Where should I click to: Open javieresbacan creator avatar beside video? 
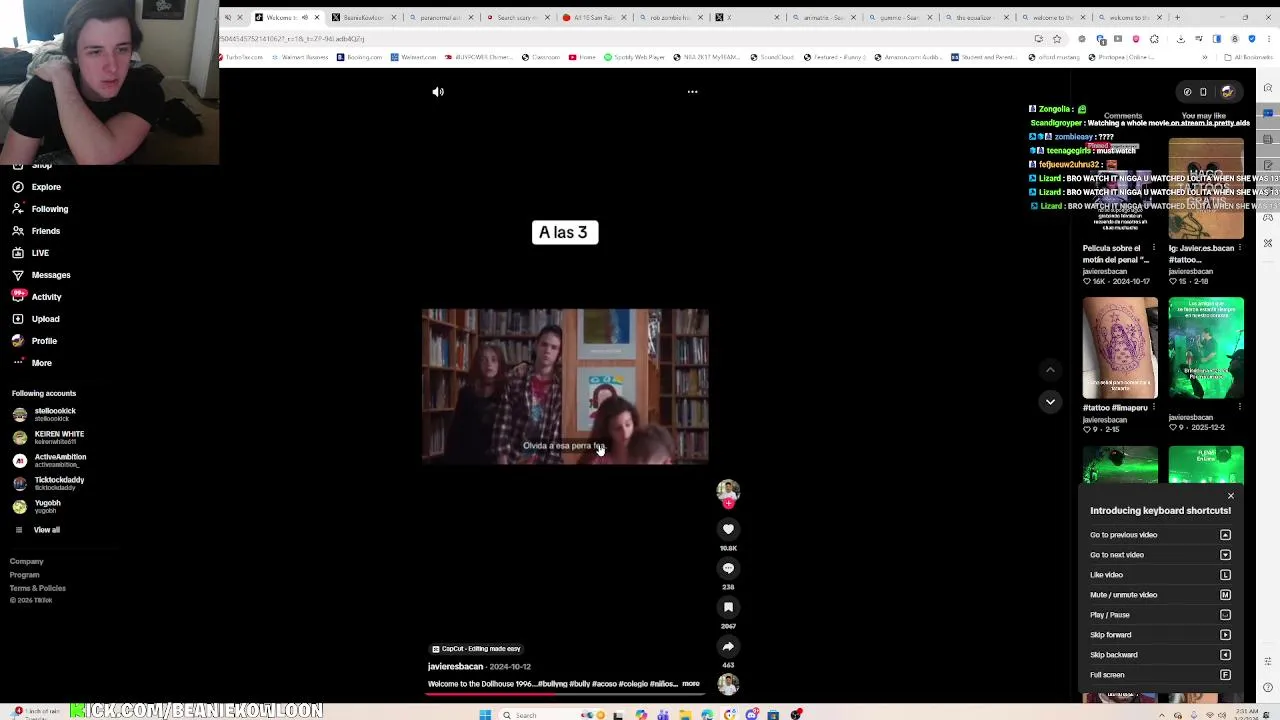coord(728,490)
